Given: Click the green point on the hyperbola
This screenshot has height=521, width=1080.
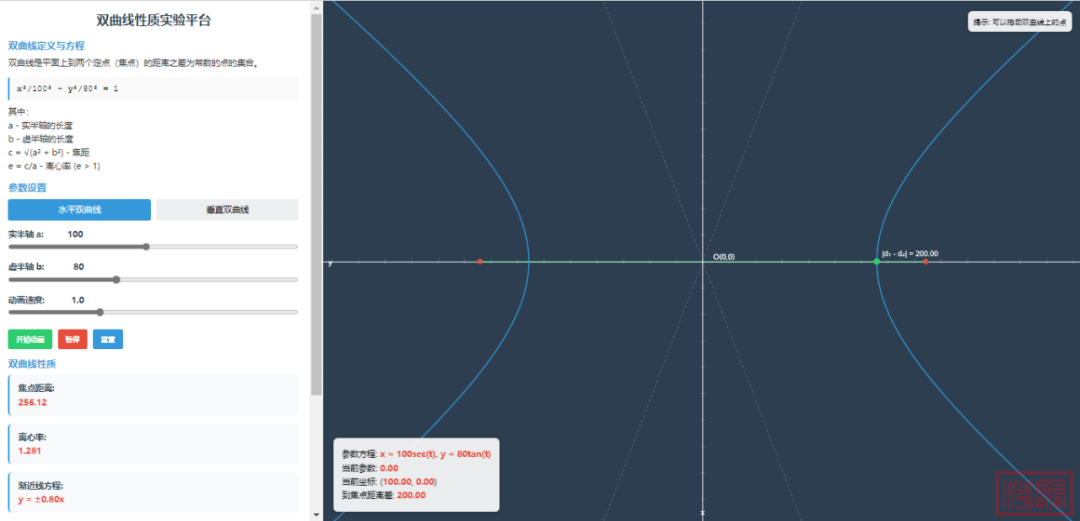Looking at the screenshot, I should [x=877, y=262].
